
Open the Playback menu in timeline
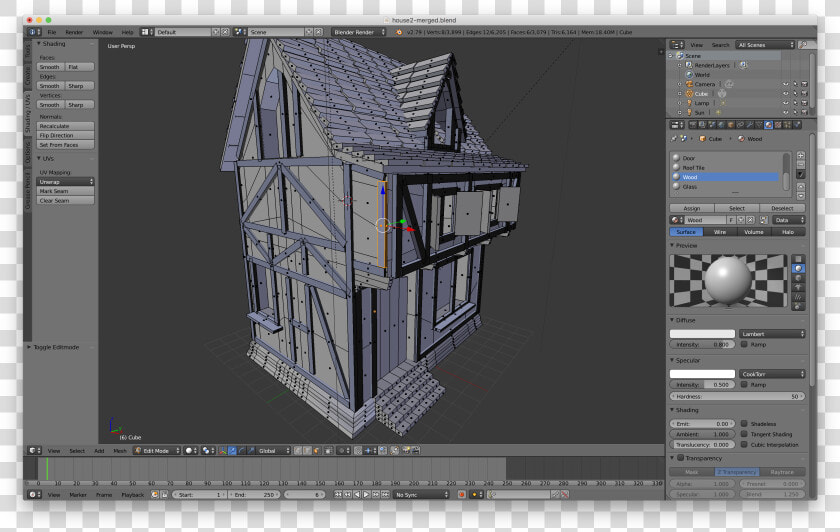pos(132,494)
